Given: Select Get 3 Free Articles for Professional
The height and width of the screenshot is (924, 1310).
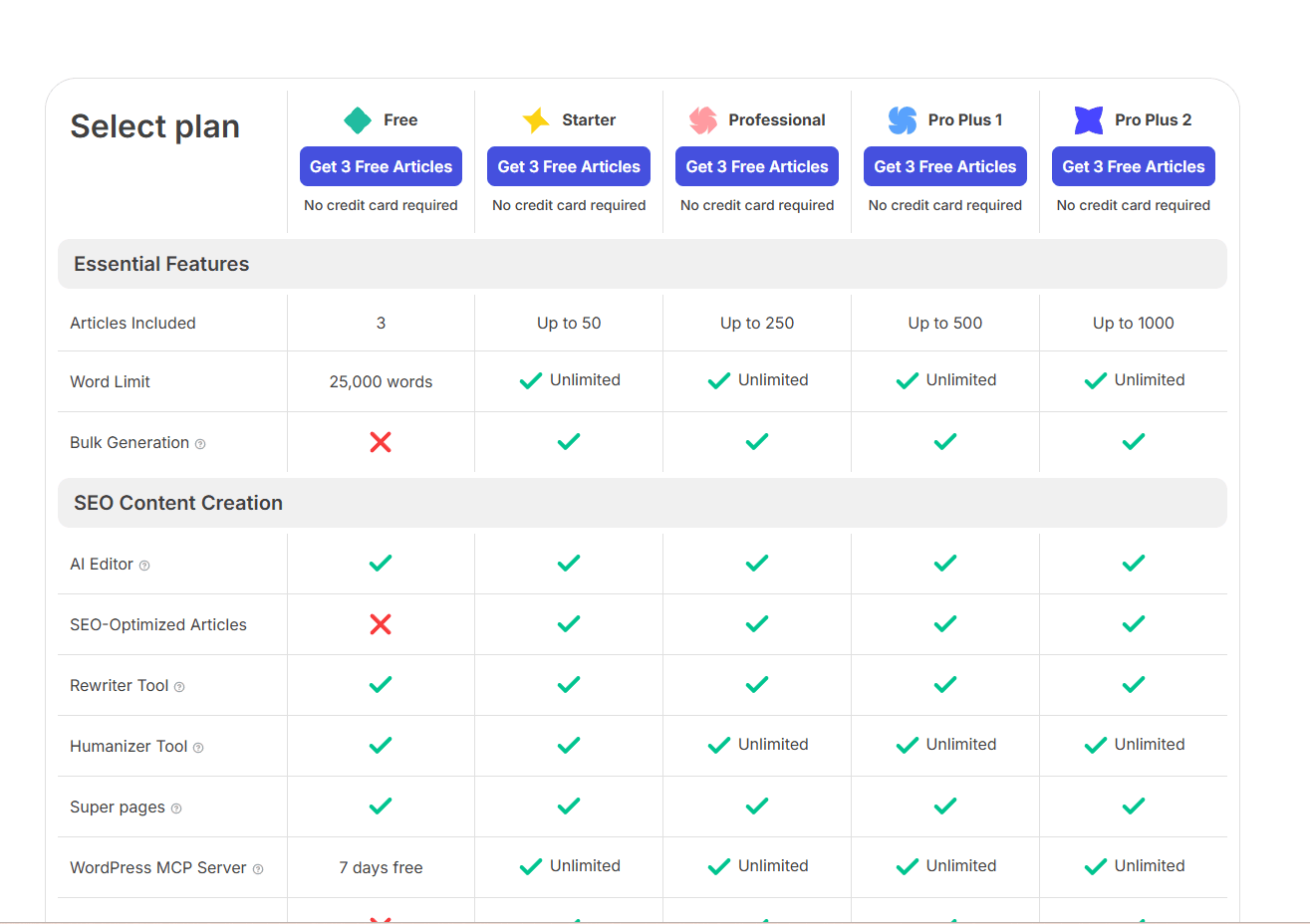Looking at the screenshot, I should pyautogui.click(x=757, y=166).
